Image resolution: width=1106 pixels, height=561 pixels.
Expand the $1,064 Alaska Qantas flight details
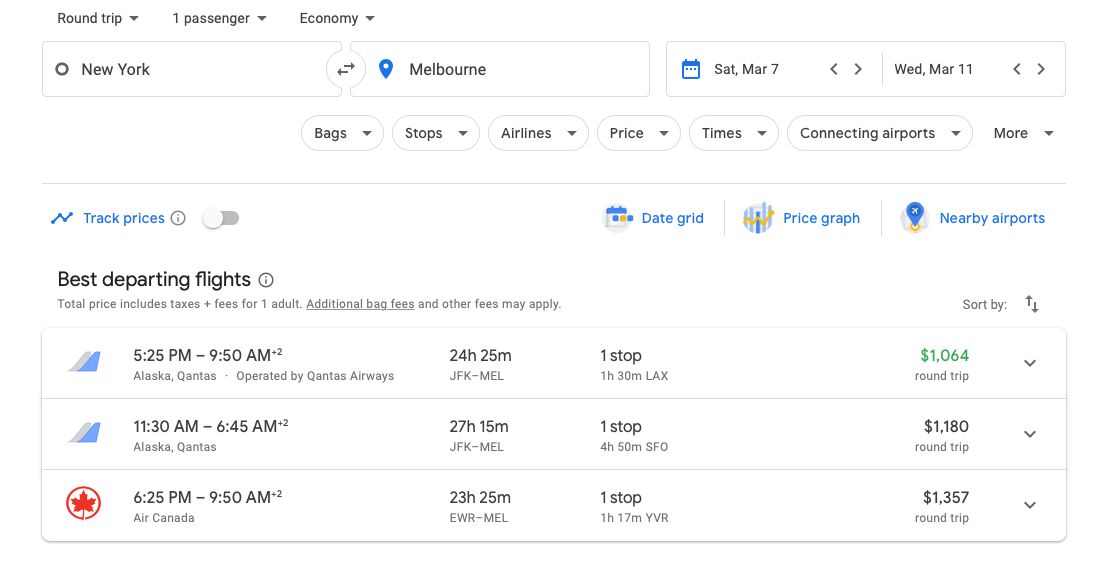tap(1030, 363)
